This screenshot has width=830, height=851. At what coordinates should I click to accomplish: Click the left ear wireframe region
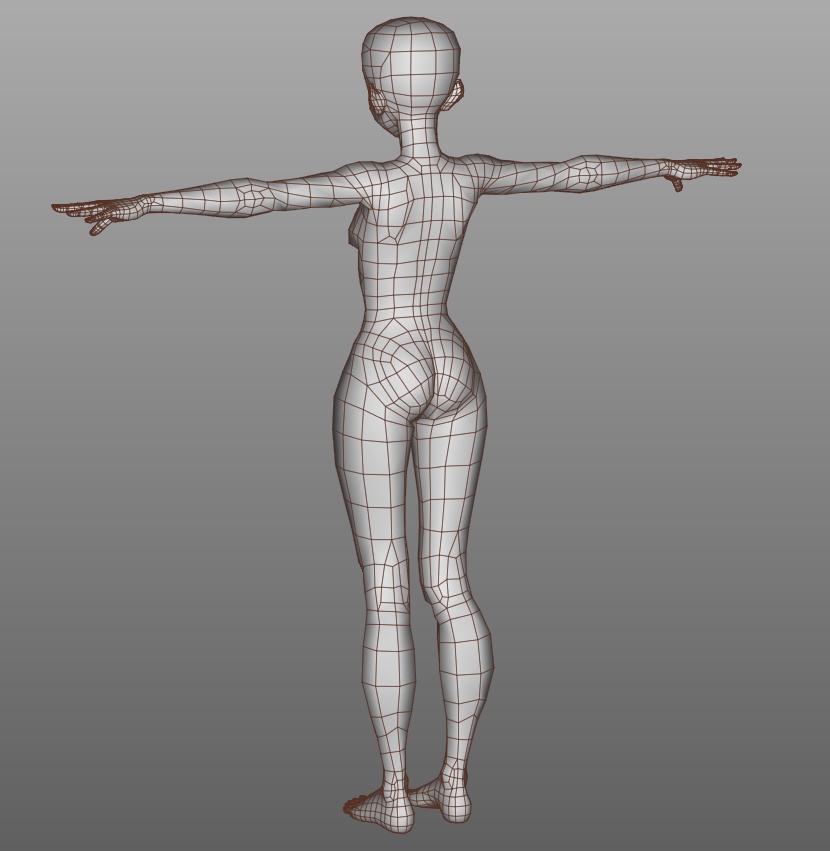[452, 95]
